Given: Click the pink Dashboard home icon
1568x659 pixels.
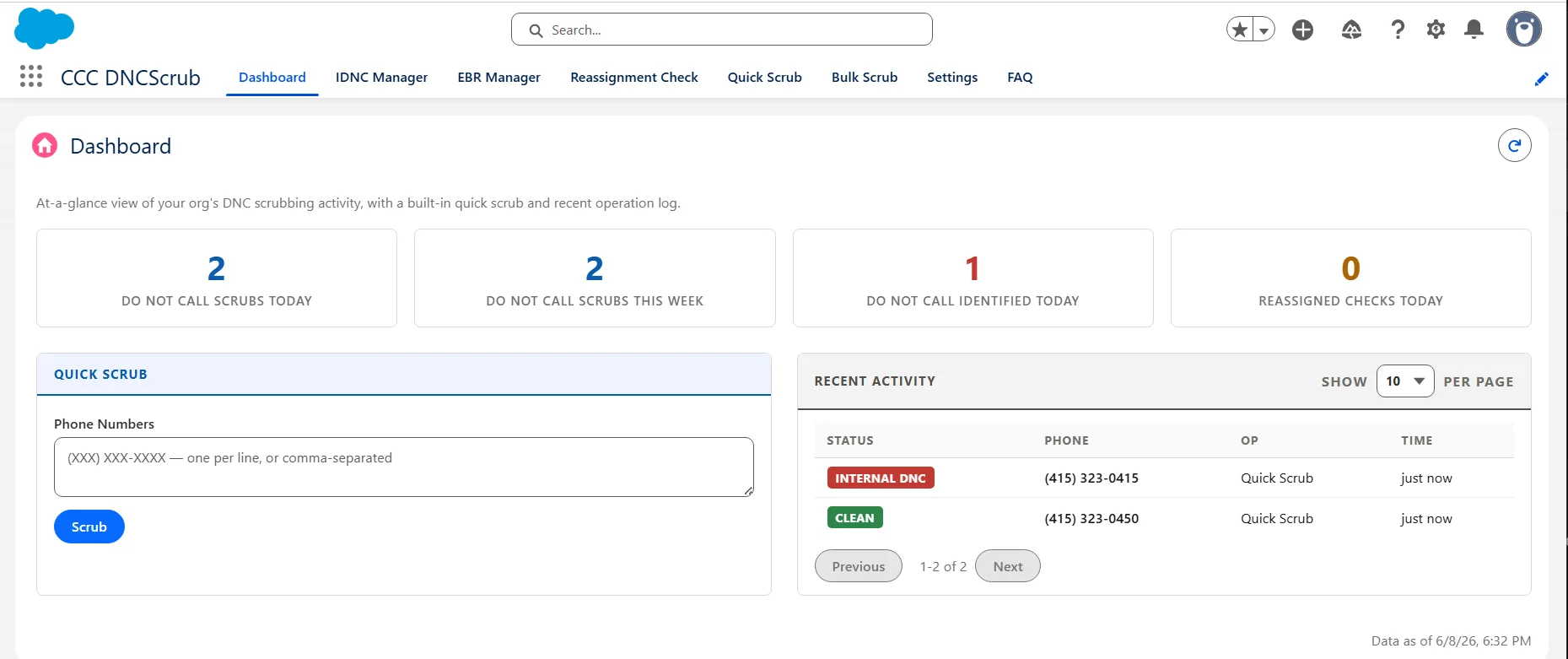Looking at the screenshot, I should click(45, 145).
